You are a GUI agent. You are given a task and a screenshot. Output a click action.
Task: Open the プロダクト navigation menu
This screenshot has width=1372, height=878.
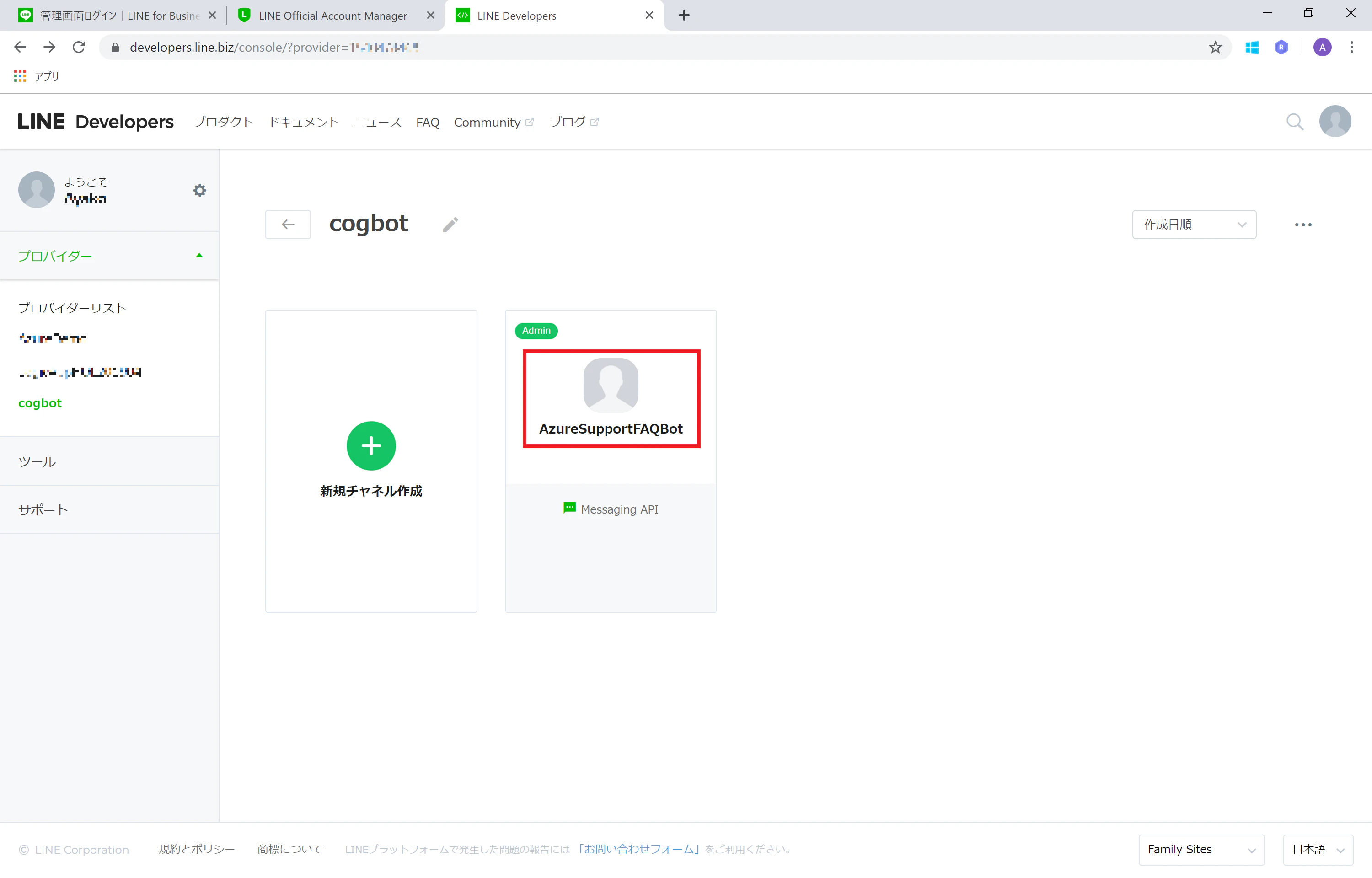pos(224,122)
